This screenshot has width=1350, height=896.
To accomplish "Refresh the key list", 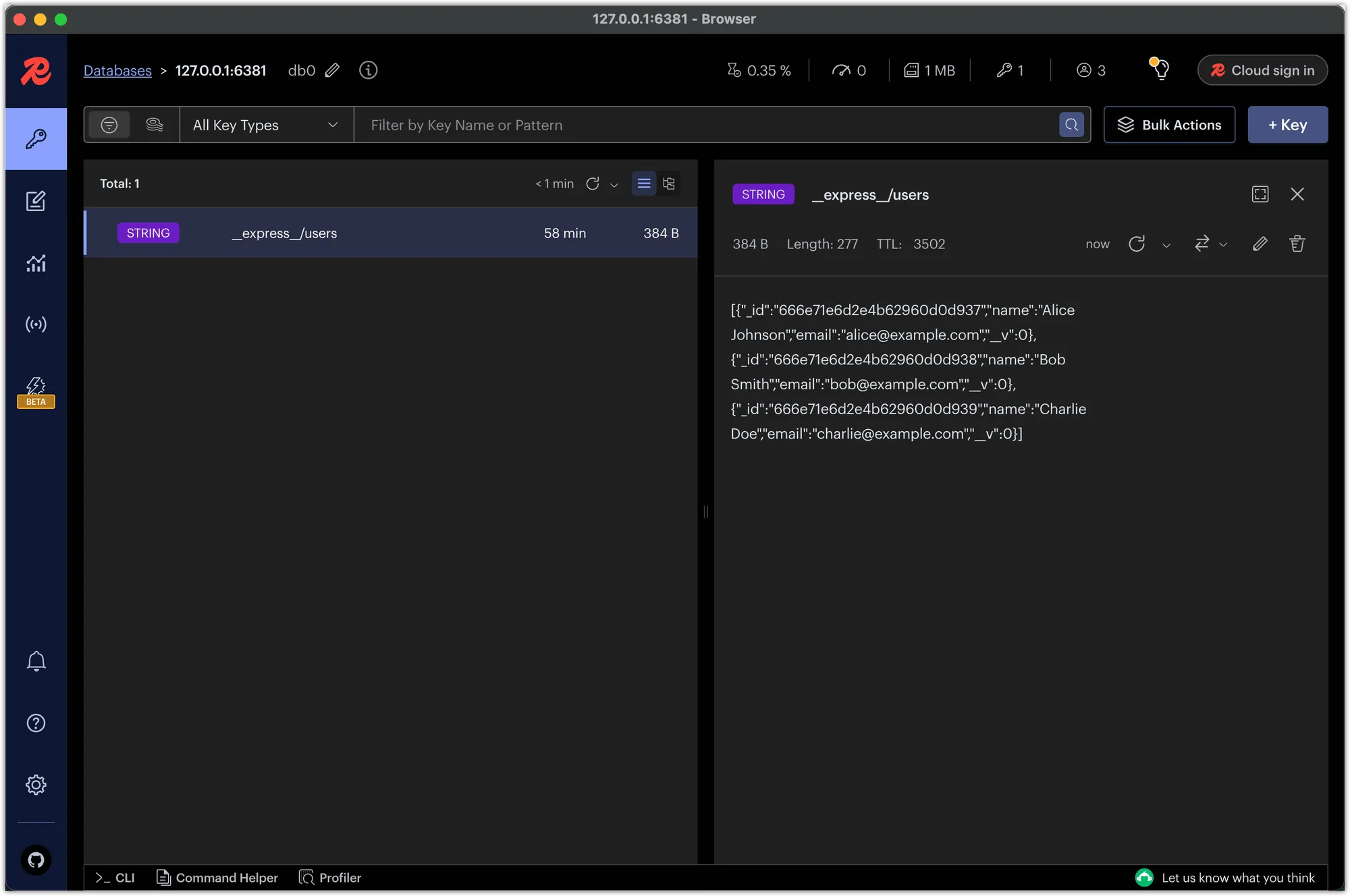I will coord(593,184).
